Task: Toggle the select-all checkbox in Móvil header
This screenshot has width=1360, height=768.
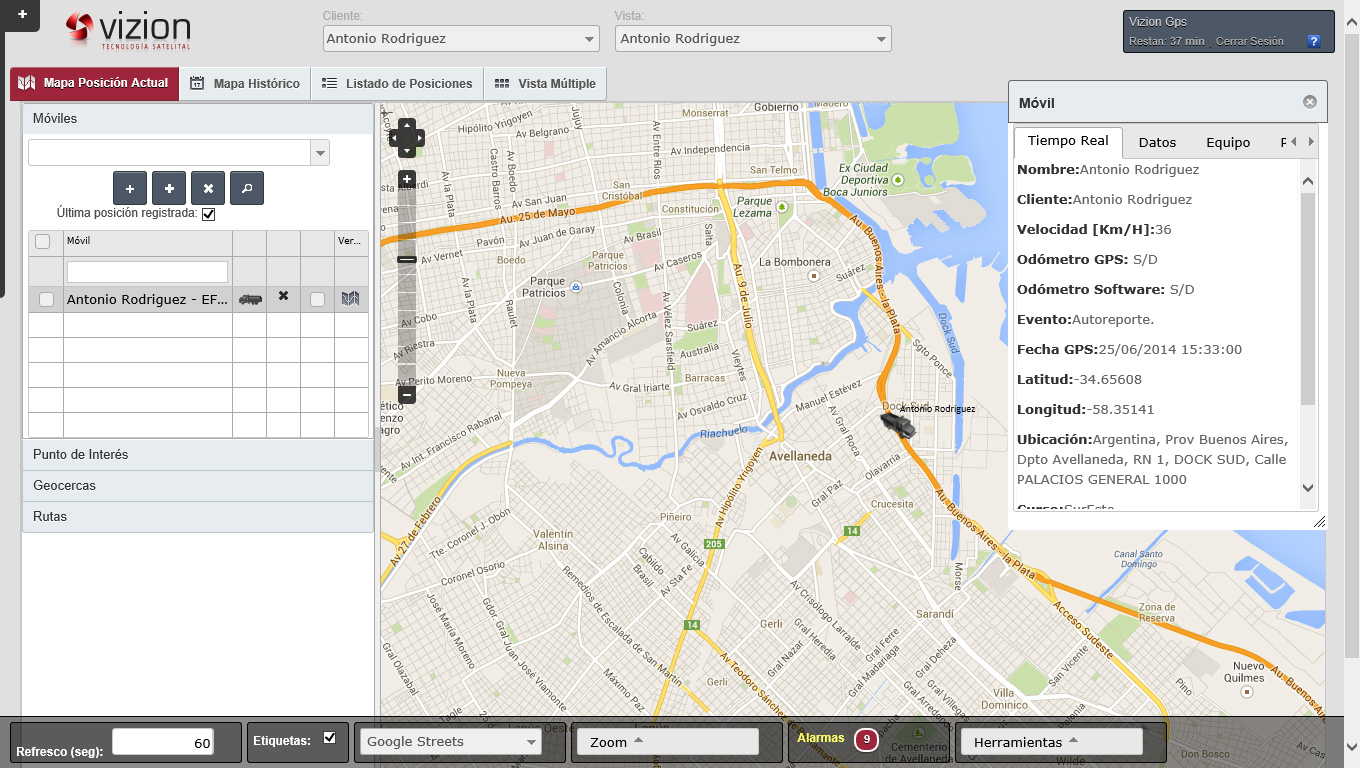Action: 42,241
